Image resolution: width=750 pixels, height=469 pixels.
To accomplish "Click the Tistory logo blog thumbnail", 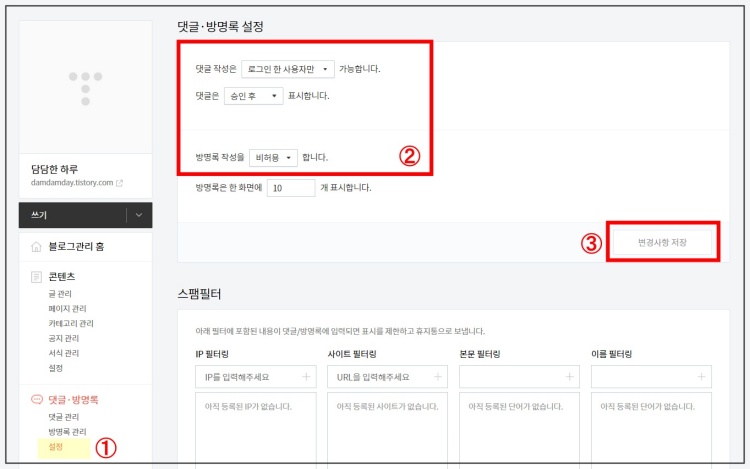I will pyautogui.click(x=86, y=88).
